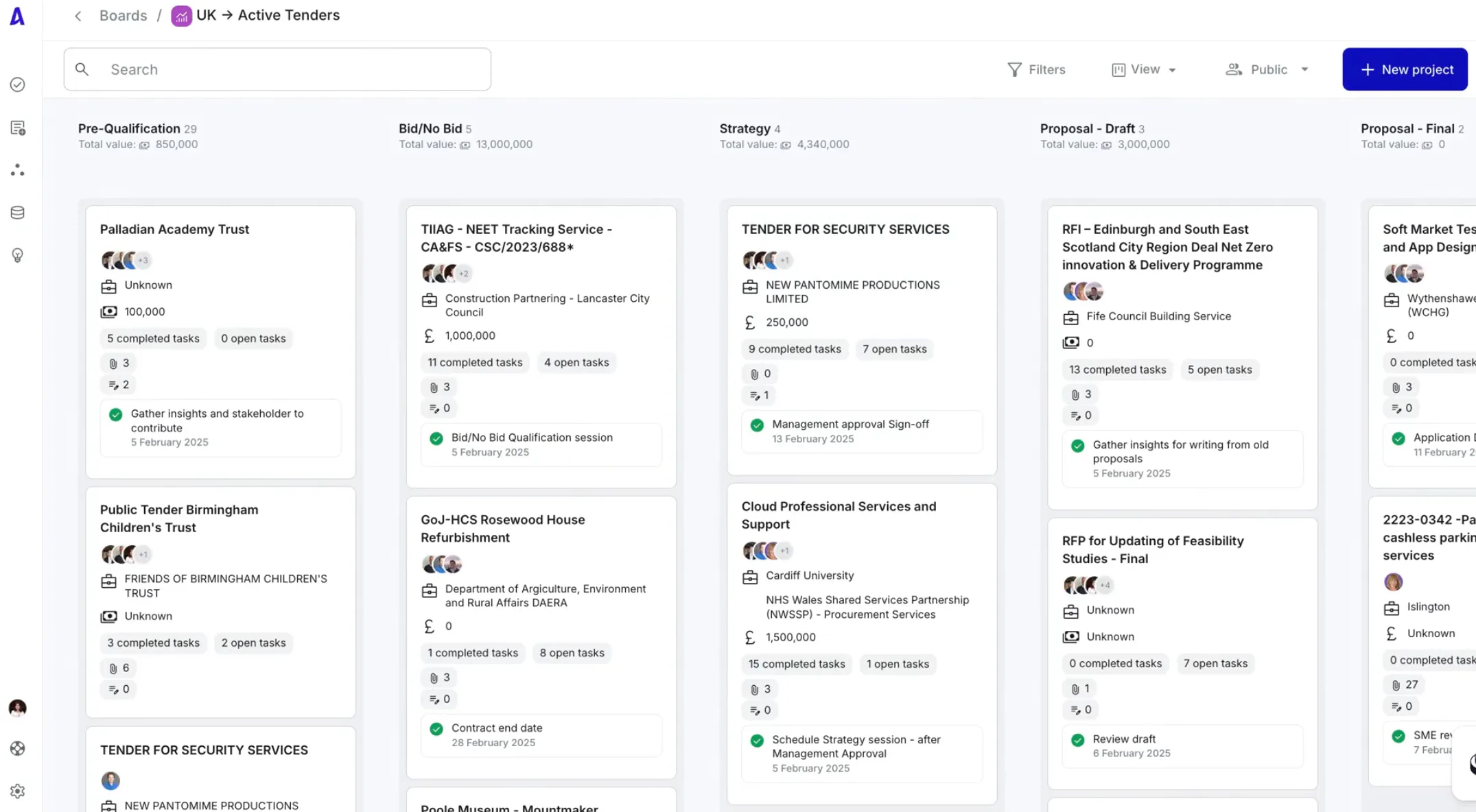The image size is (1476, 812).
Task: Toggle the green check for Contract end date
Action: coord(436,729)
